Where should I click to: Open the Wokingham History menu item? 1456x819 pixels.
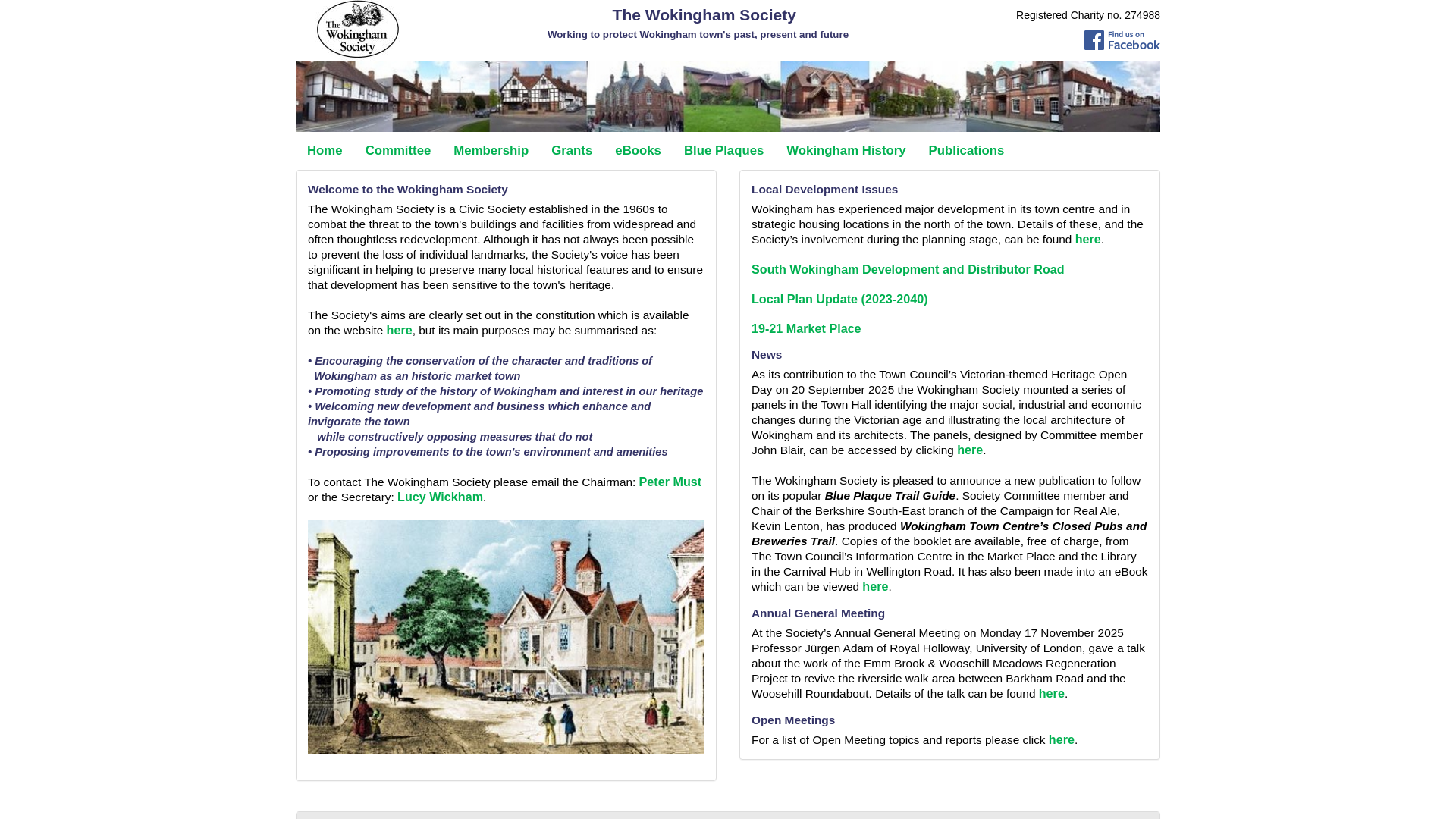[846, 151]
